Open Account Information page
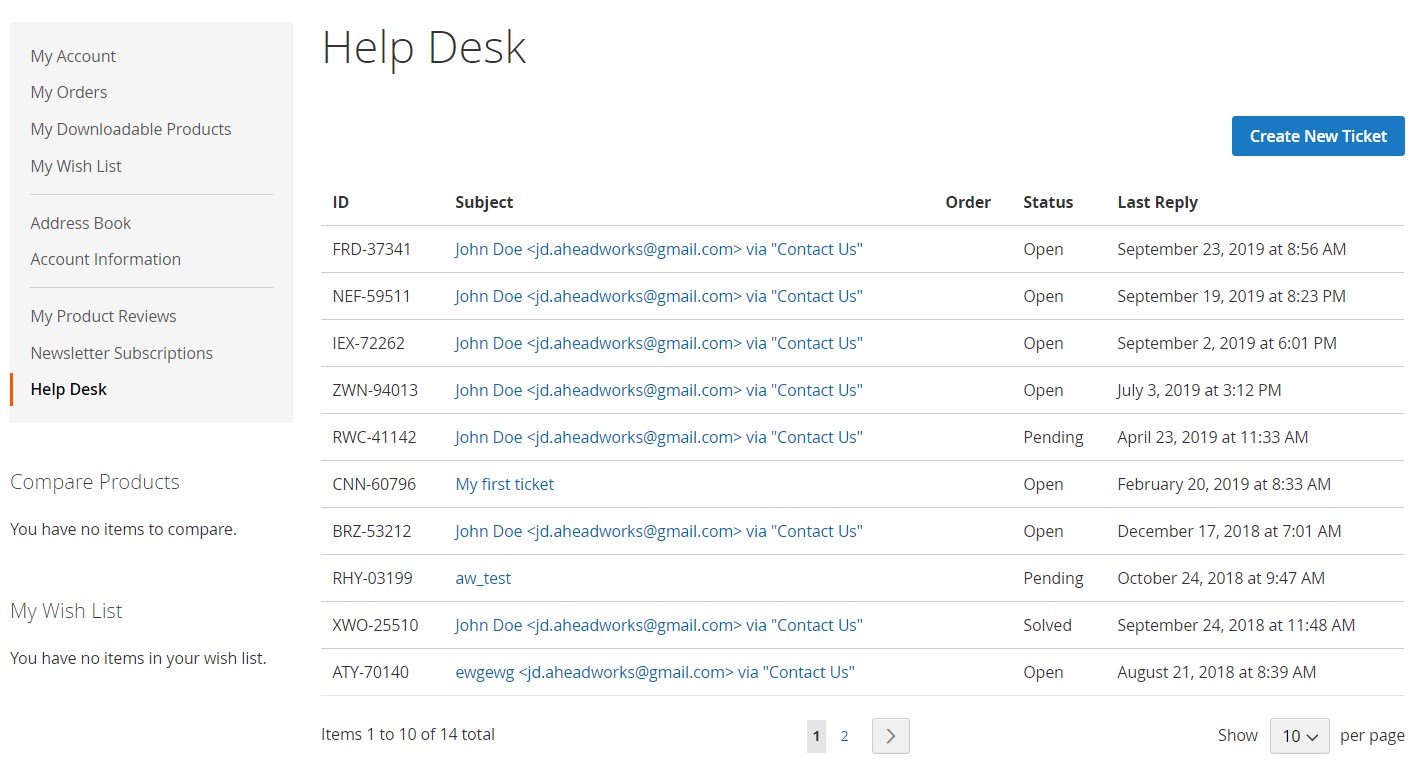1427x770 pixels. 106,259
